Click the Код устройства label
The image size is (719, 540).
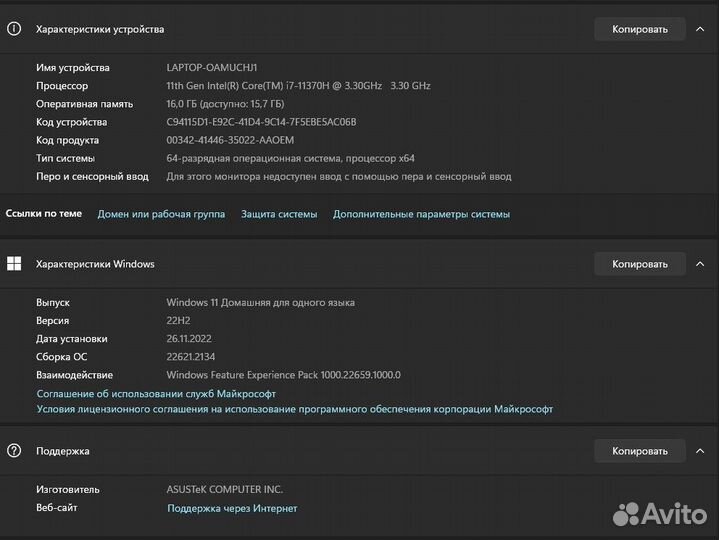72,122
